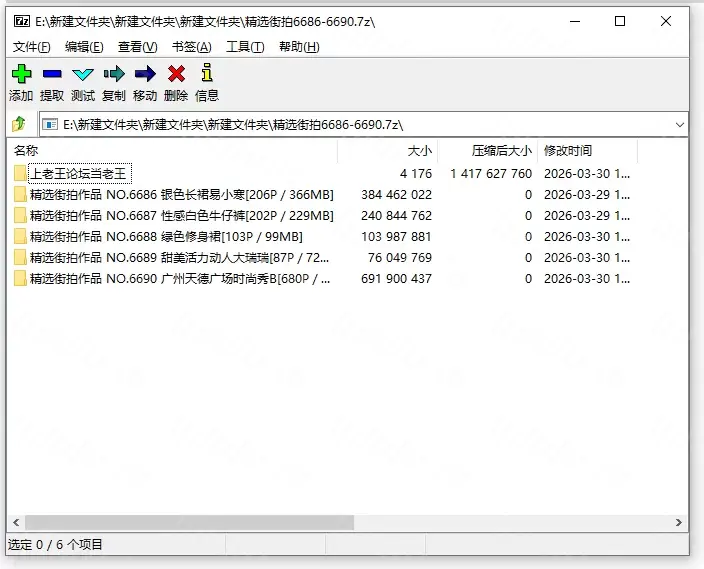Expand the address bar path dropdown
The image size is (704, 569).
(x=680, y=125)
